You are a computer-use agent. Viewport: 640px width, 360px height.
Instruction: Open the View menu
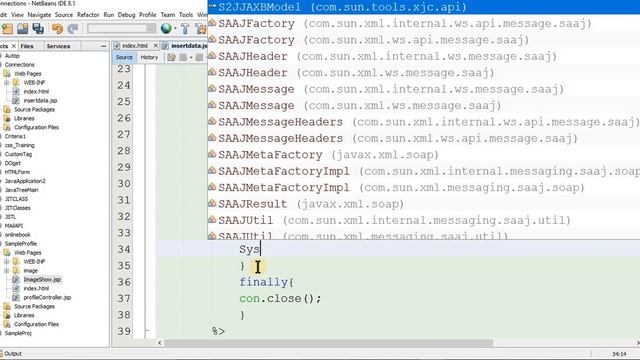pos(17,15)
